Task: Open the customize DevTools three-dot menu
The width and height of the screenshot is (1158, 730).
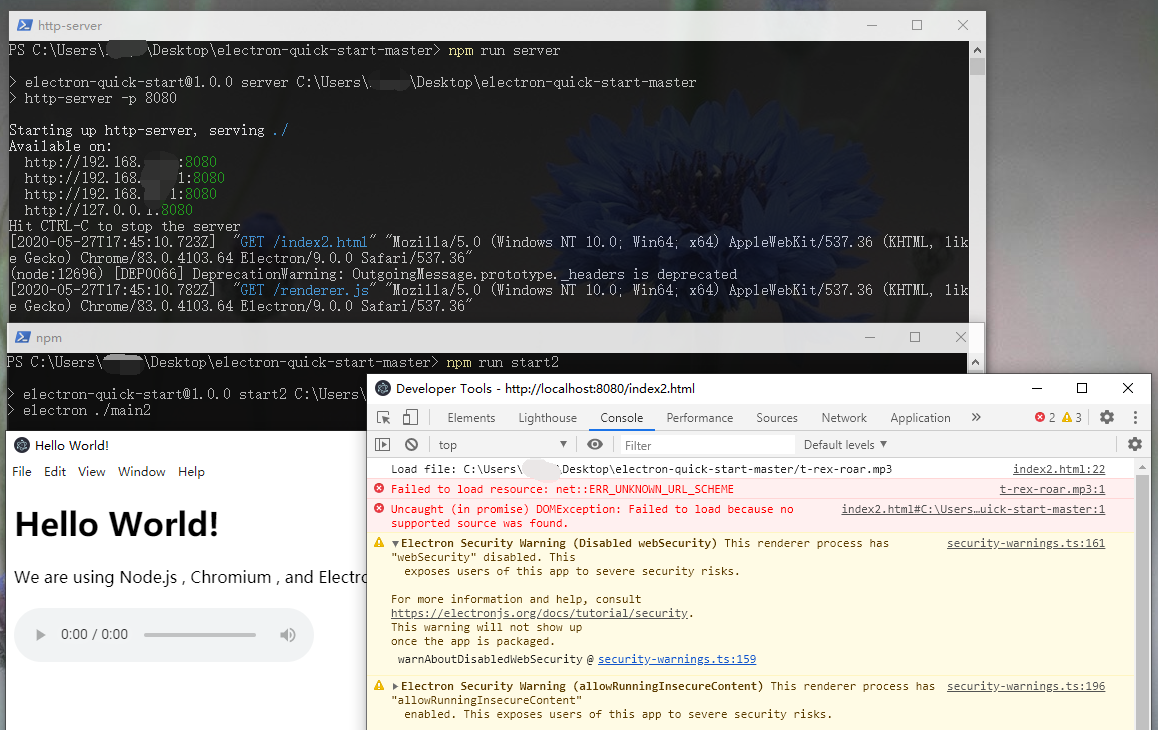Action: click(1135, 417)
